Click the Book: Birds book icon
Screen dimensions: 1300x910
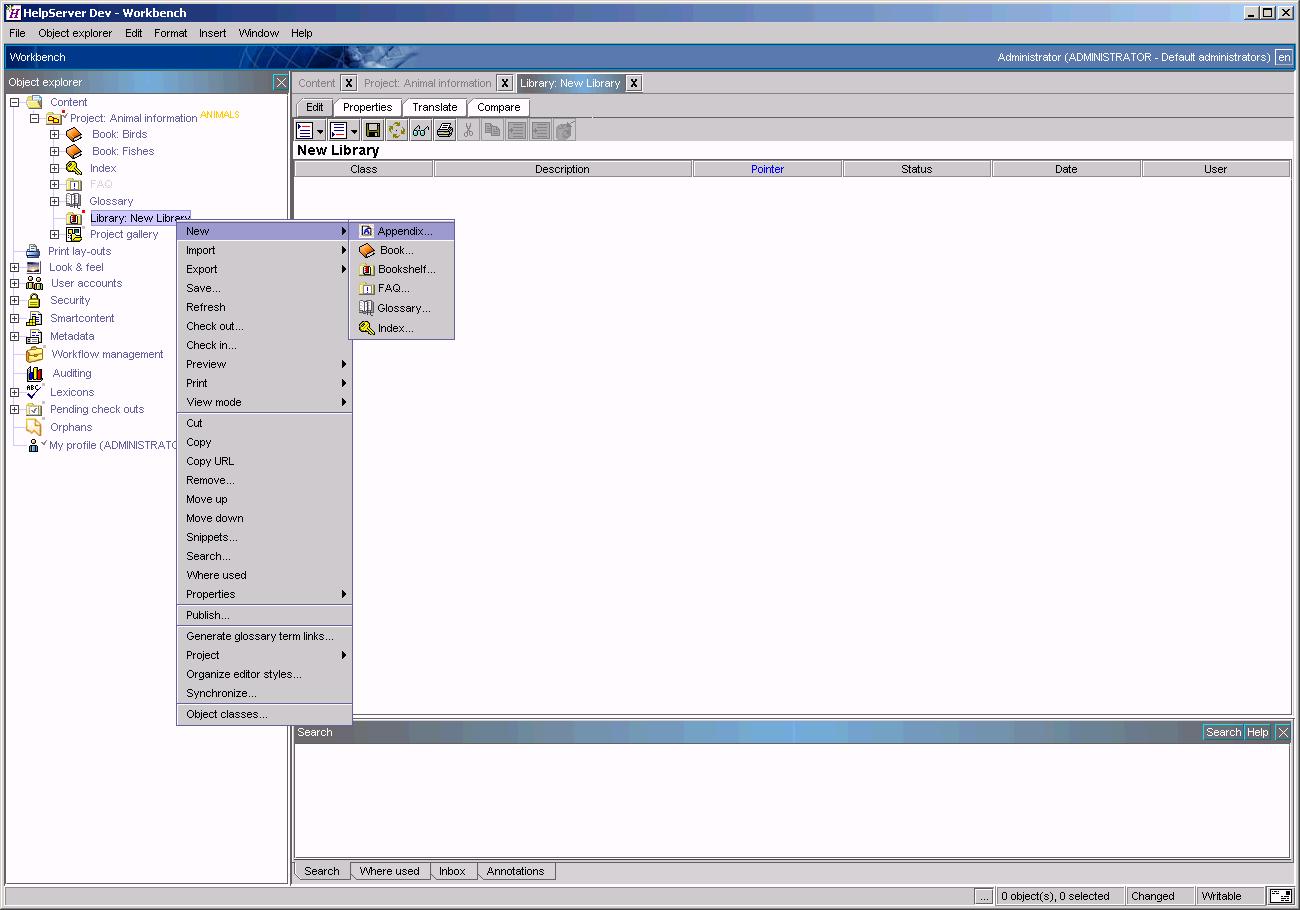pos(74,134)
